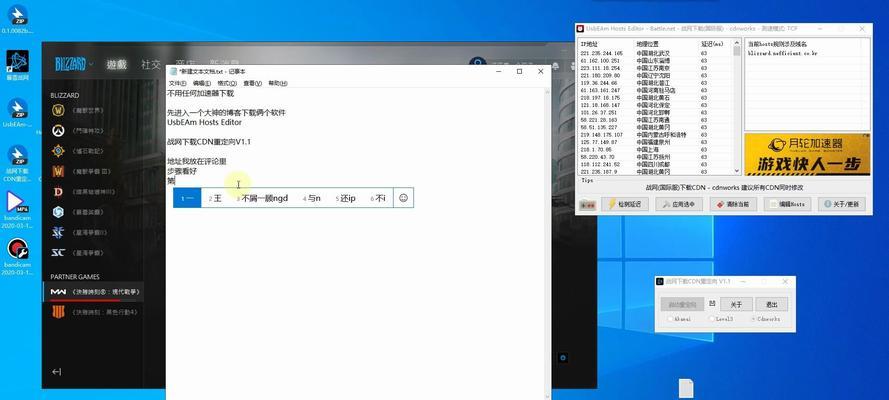The width and height of the screenshot is (889, 400).
Task: Choose IME candidate 4 与n
Action: [x=312, y=198]
